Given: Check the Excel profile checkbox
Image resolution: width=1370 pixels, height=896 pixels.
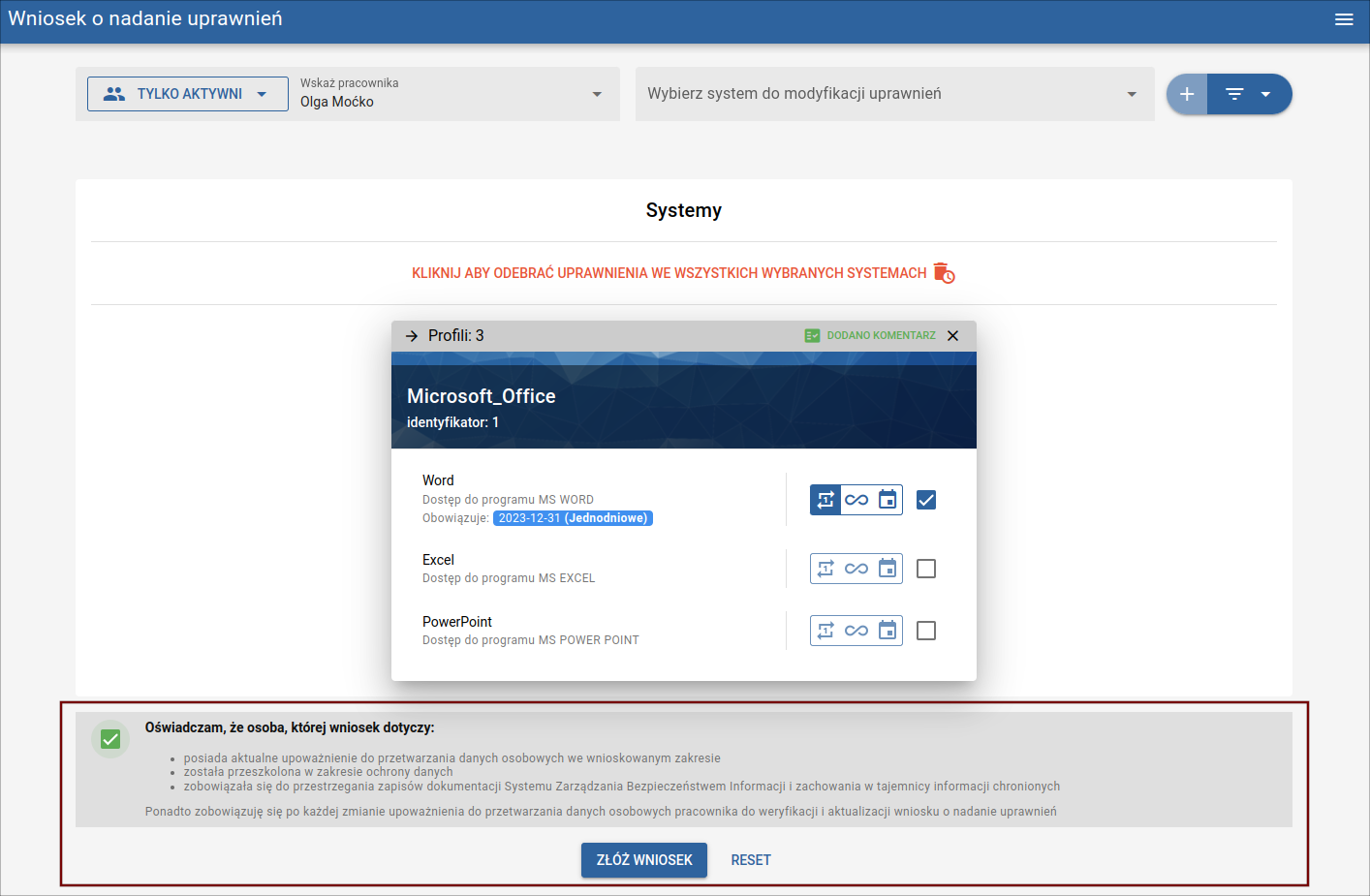Looking at the screenshot, I should point(926,569).
